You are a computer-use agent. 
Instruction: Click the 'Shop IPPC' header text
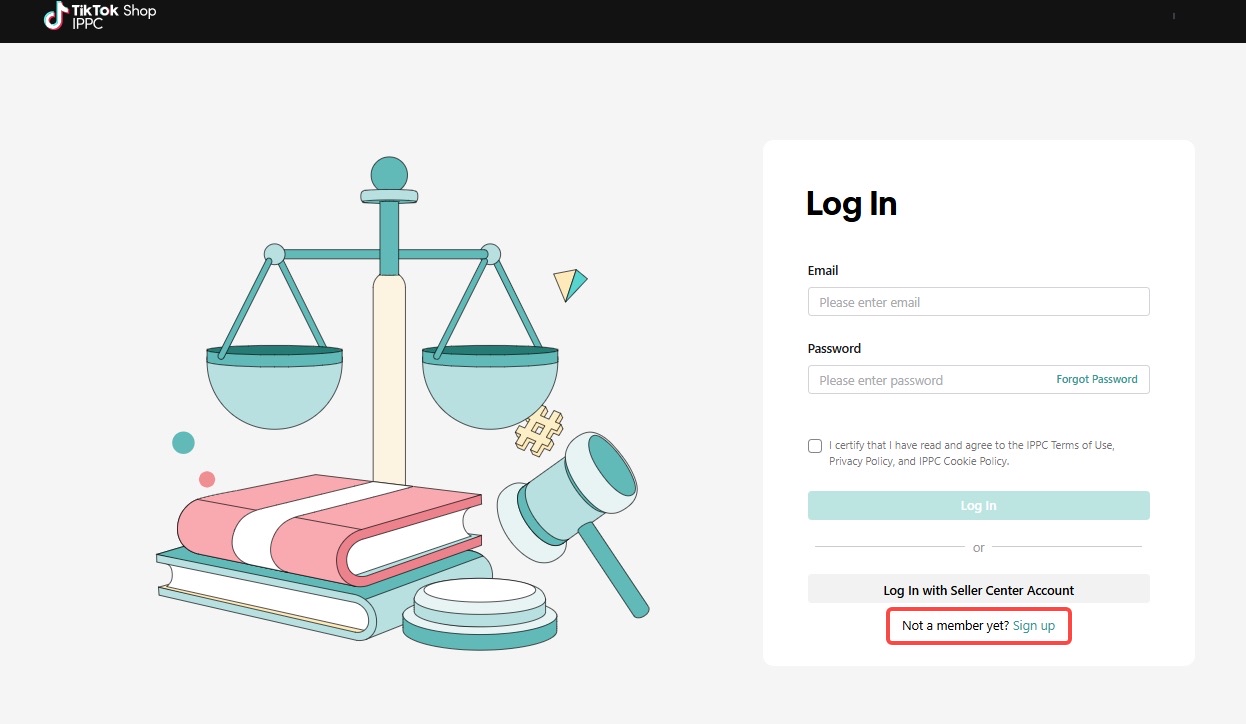tap(113, 17)
